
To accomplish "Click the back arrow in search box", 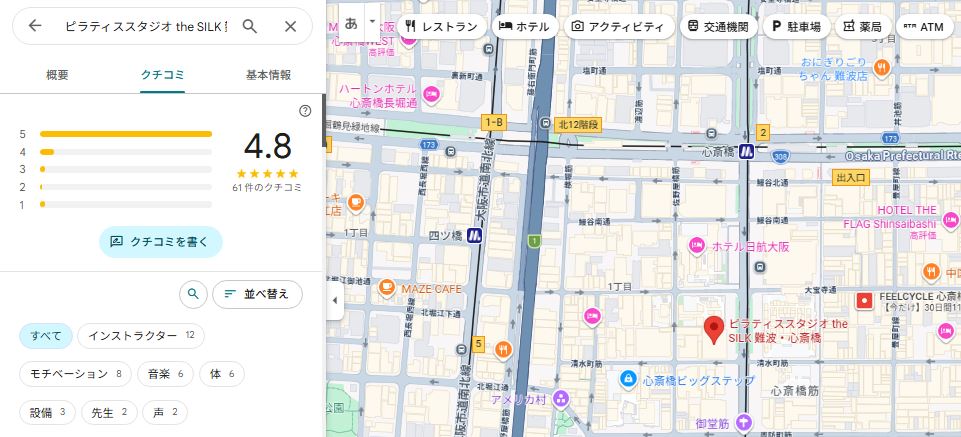I will click(x=35, y=26).
